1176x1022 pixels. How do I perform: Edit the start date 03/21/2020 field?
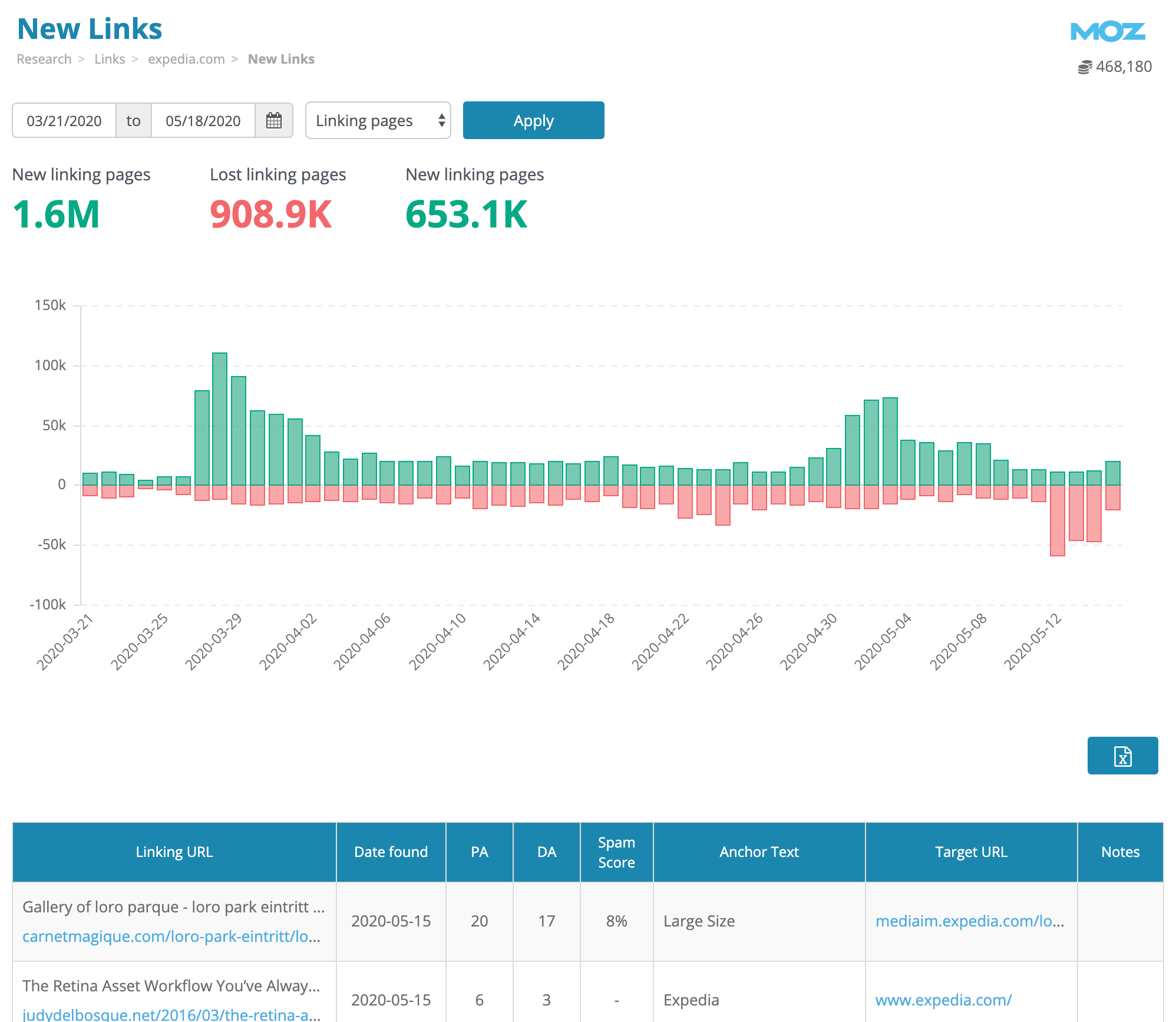tap(64, 121)
